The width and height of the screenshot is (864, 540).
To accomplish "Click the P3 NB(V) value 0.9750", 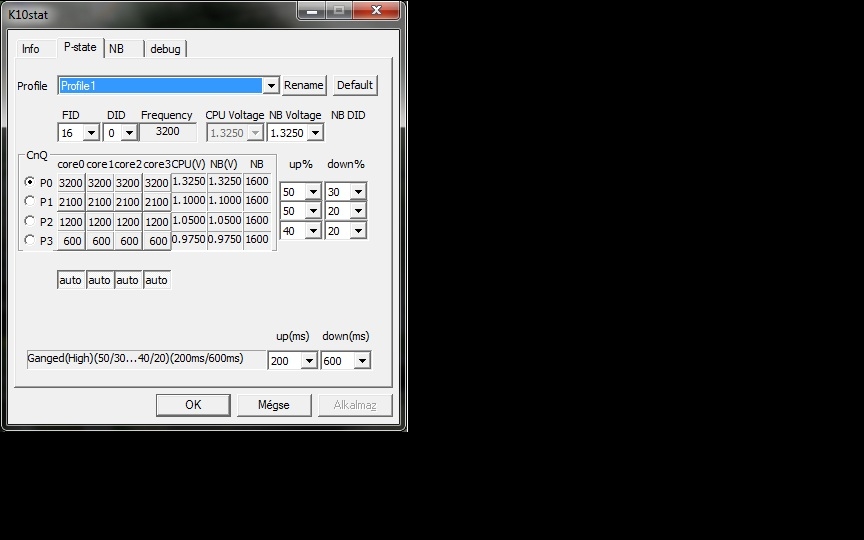I will 225,239.
